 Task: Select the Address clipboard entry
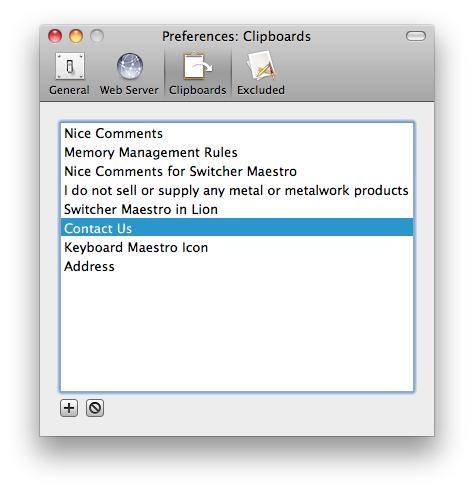(237, 267)
